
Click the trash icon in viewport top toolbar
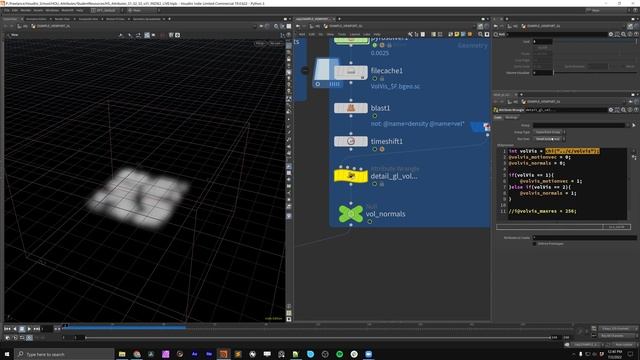click(x=171, y=36)
